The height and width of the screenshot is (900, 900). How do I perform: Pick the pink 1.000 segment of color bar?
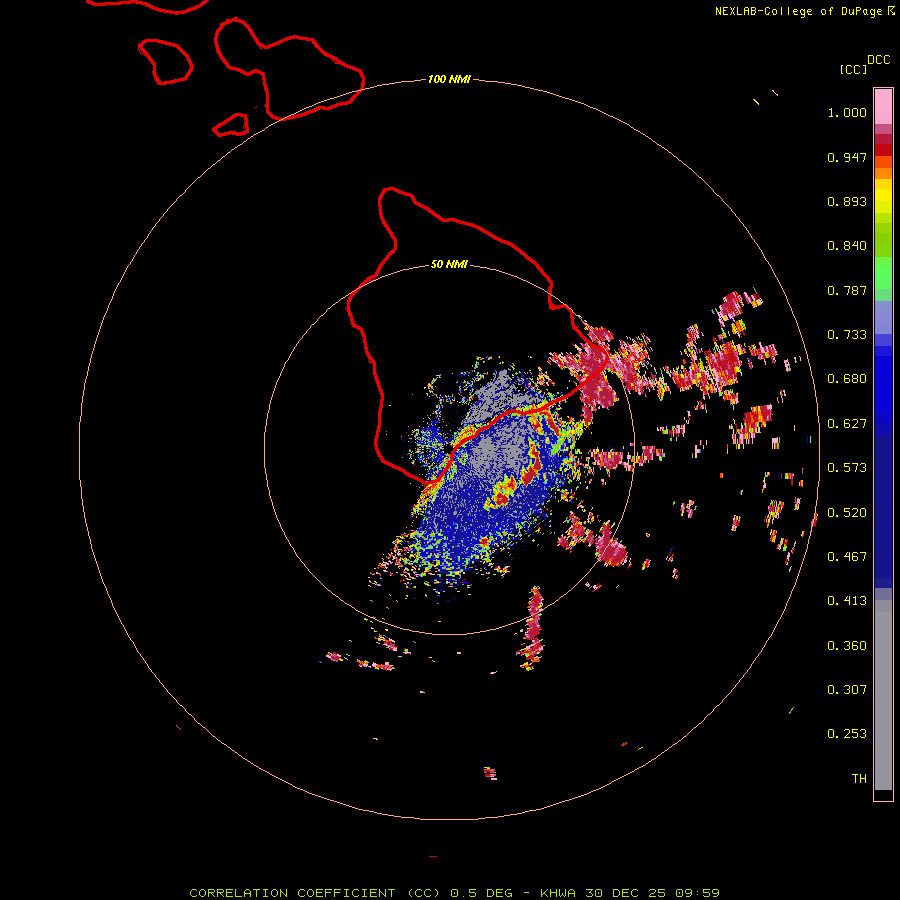pyautogui.click(x=883, y=107)
